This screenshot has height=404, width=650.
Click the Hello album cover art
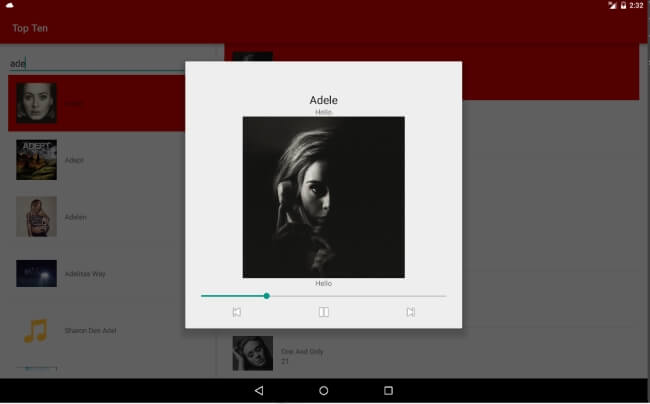coord(324,197)
